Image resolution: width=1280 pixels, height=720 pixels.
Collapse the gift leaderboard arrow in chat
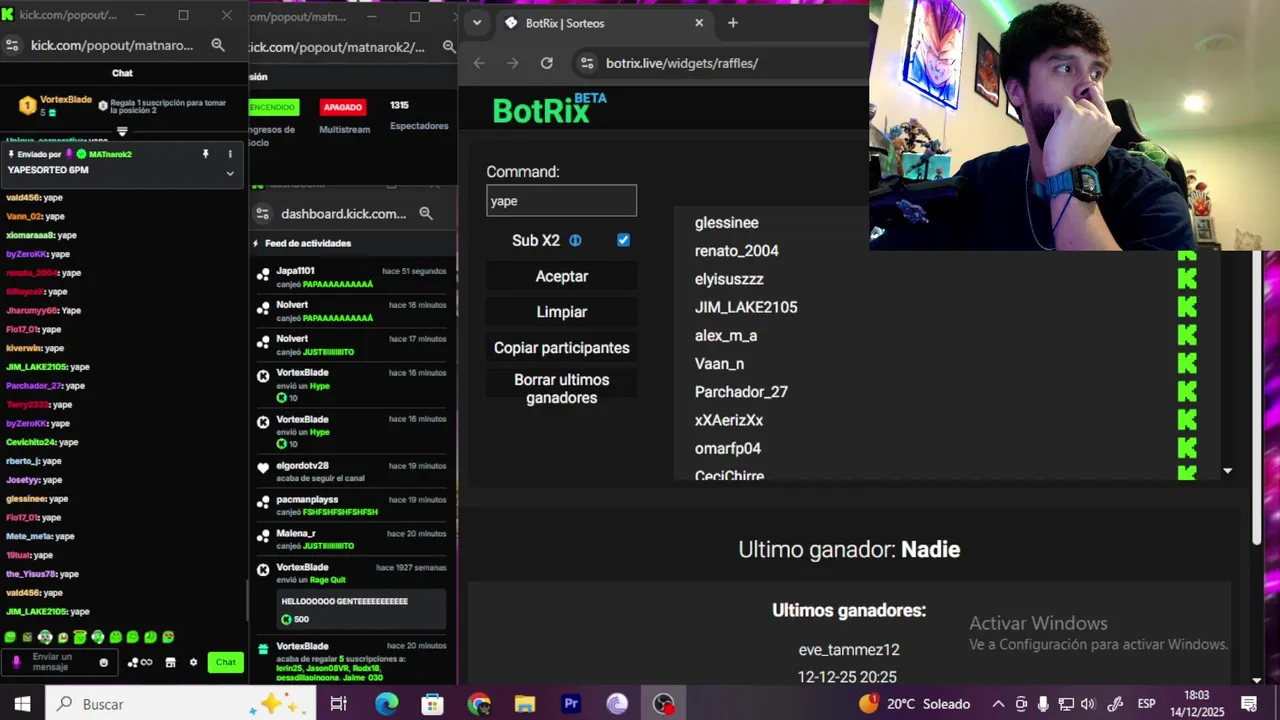pyautogui.click(x=122, y=131)
